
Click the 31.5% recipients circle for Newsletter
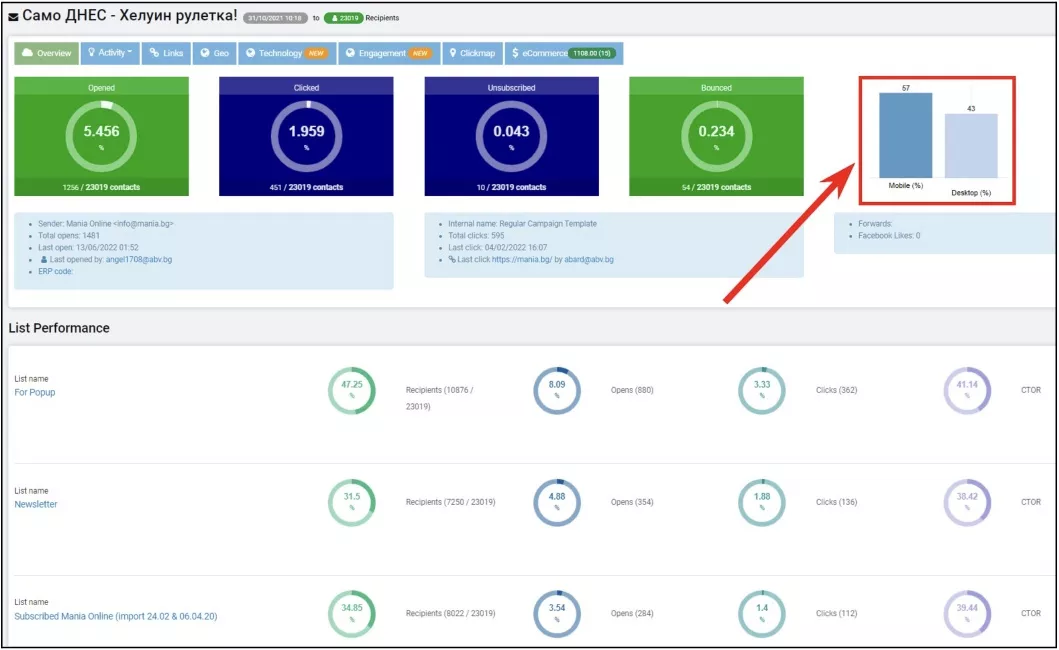point(352,503)
